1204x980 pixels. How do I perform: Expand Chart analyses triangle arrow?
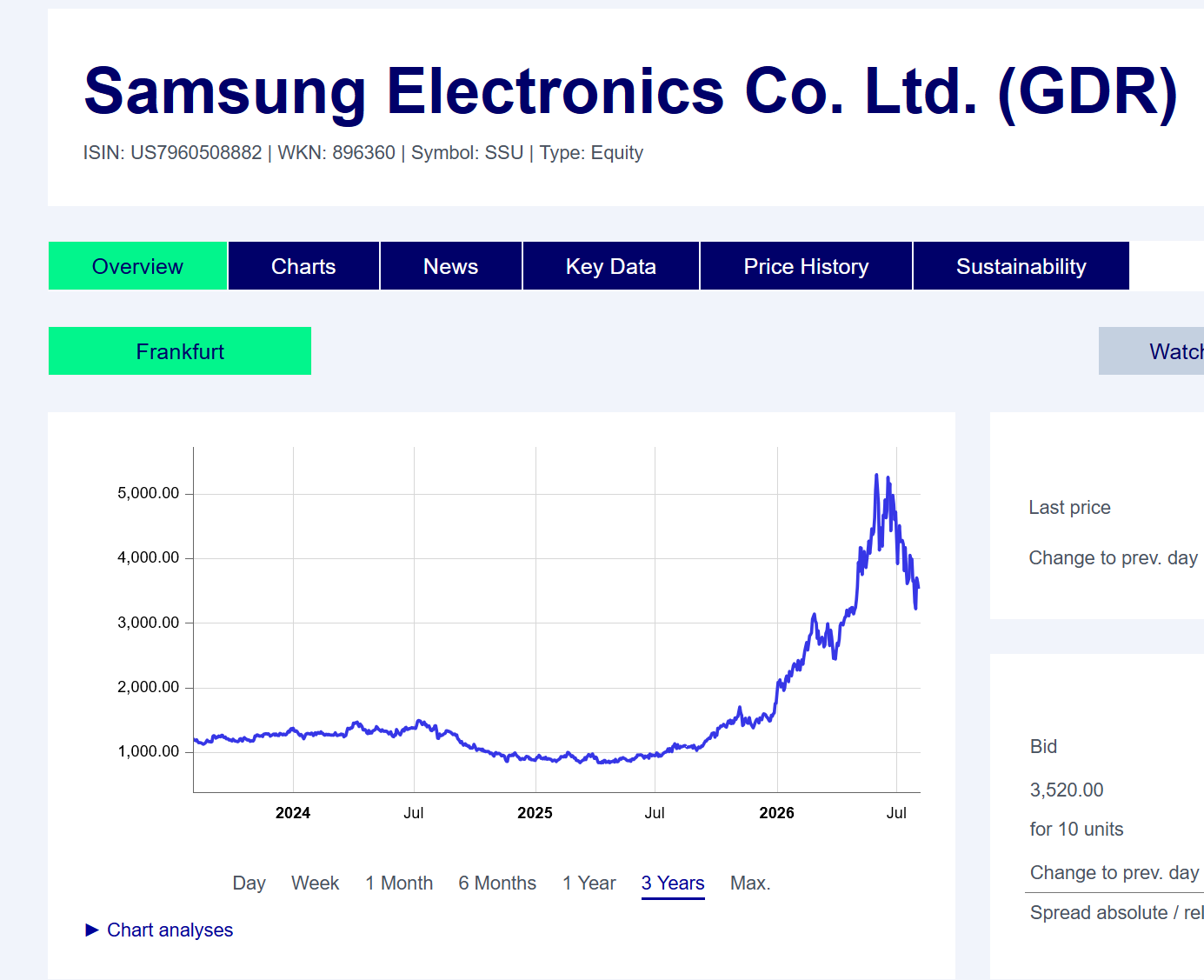tap(92, 930)
